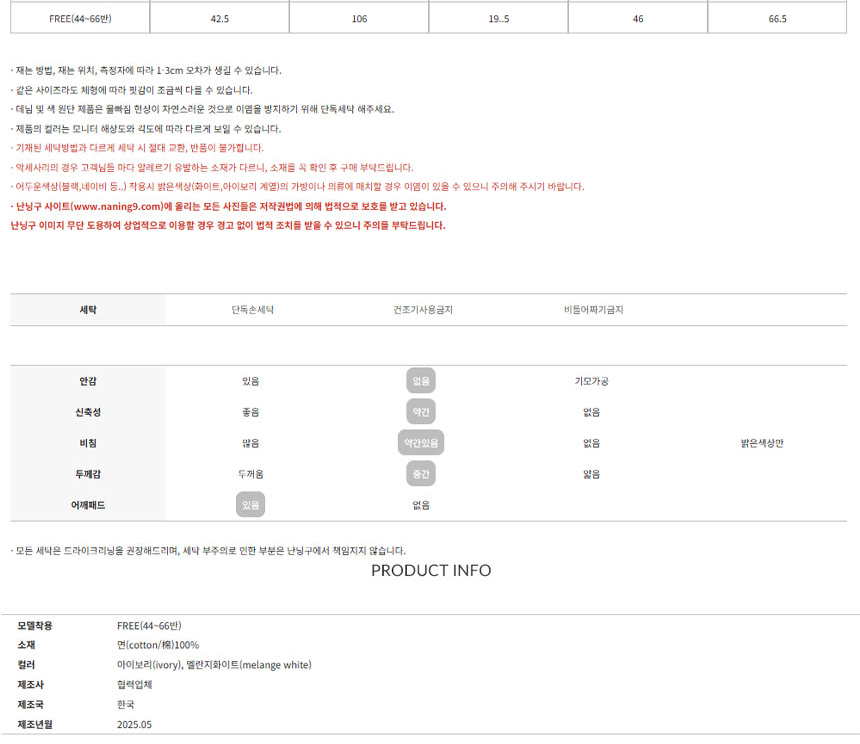Click 기모가공 option in the 안감 row

(591, 381)
